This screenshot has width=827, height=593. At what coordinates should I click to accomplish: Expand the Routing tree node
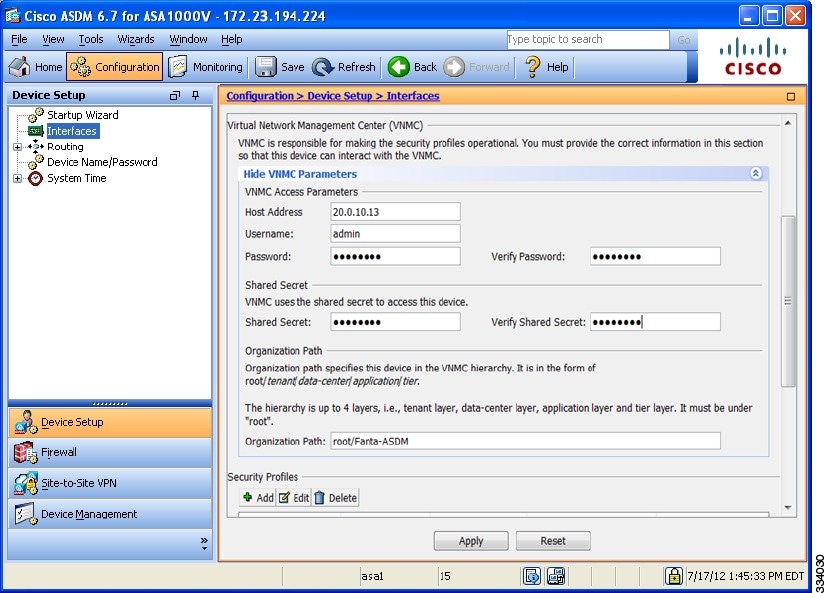[x=17, y=147]
